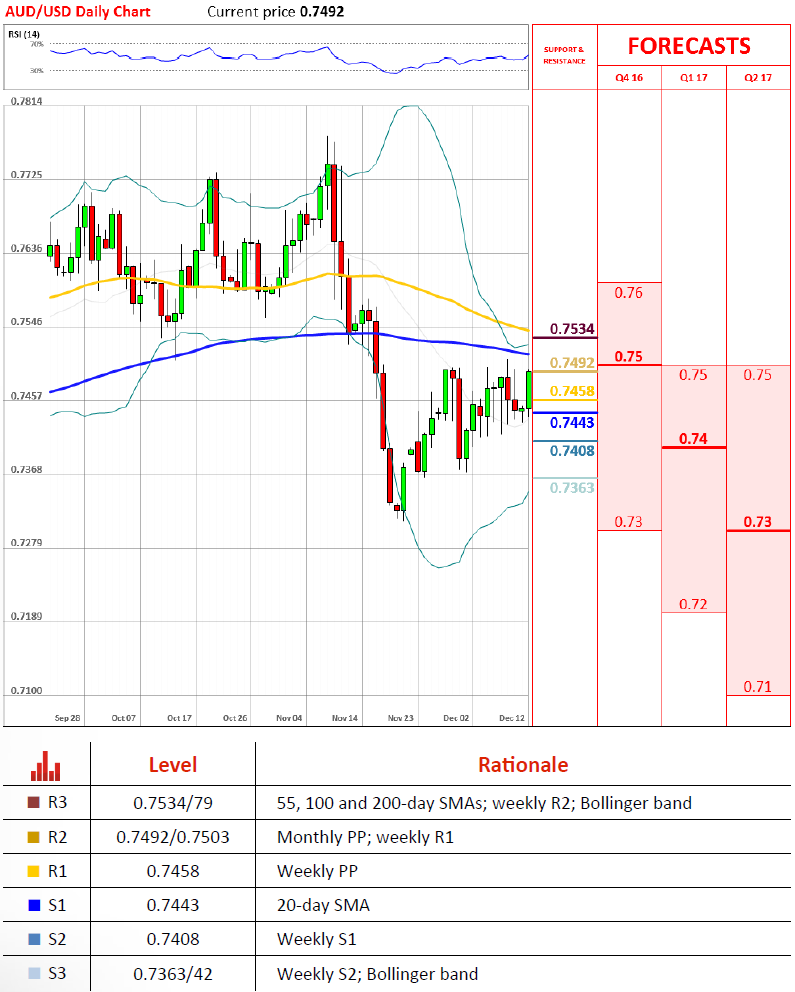Viewport: 795px width, 992px height.
Task: Click the 0.7443 level label beside chart
Action: click(x=572, y=423)
